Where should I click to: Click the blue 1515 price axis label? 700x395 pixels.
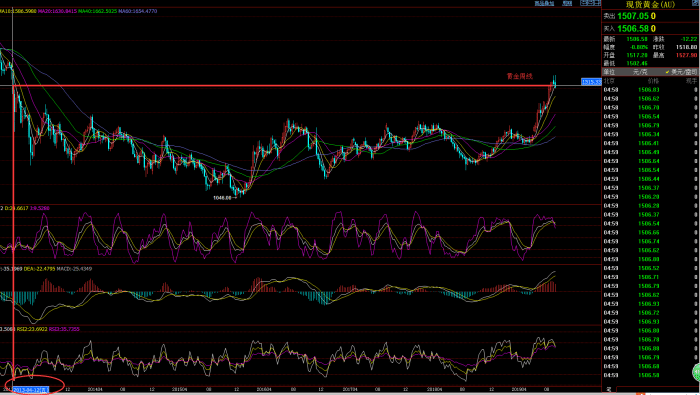[591, 82]
